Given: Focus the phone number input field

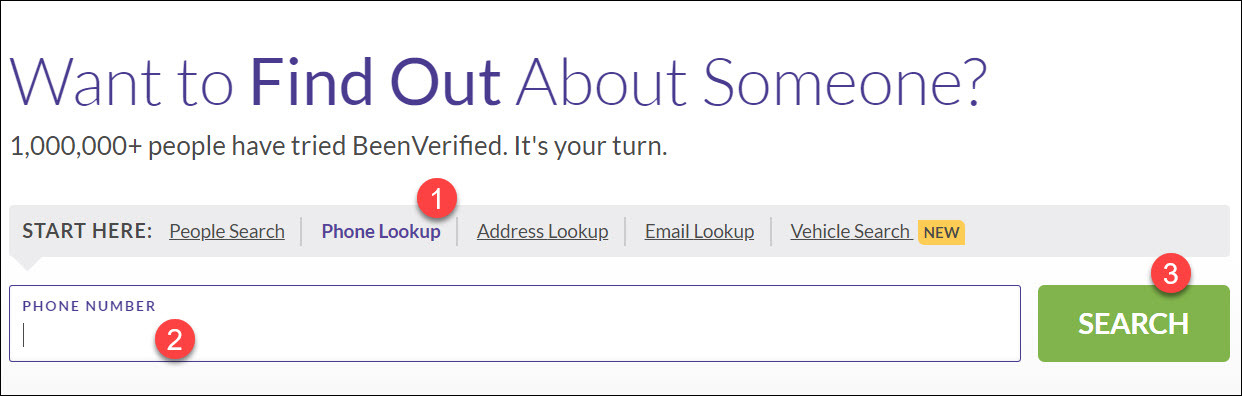Looking at the screenshot, I should 515,323.
